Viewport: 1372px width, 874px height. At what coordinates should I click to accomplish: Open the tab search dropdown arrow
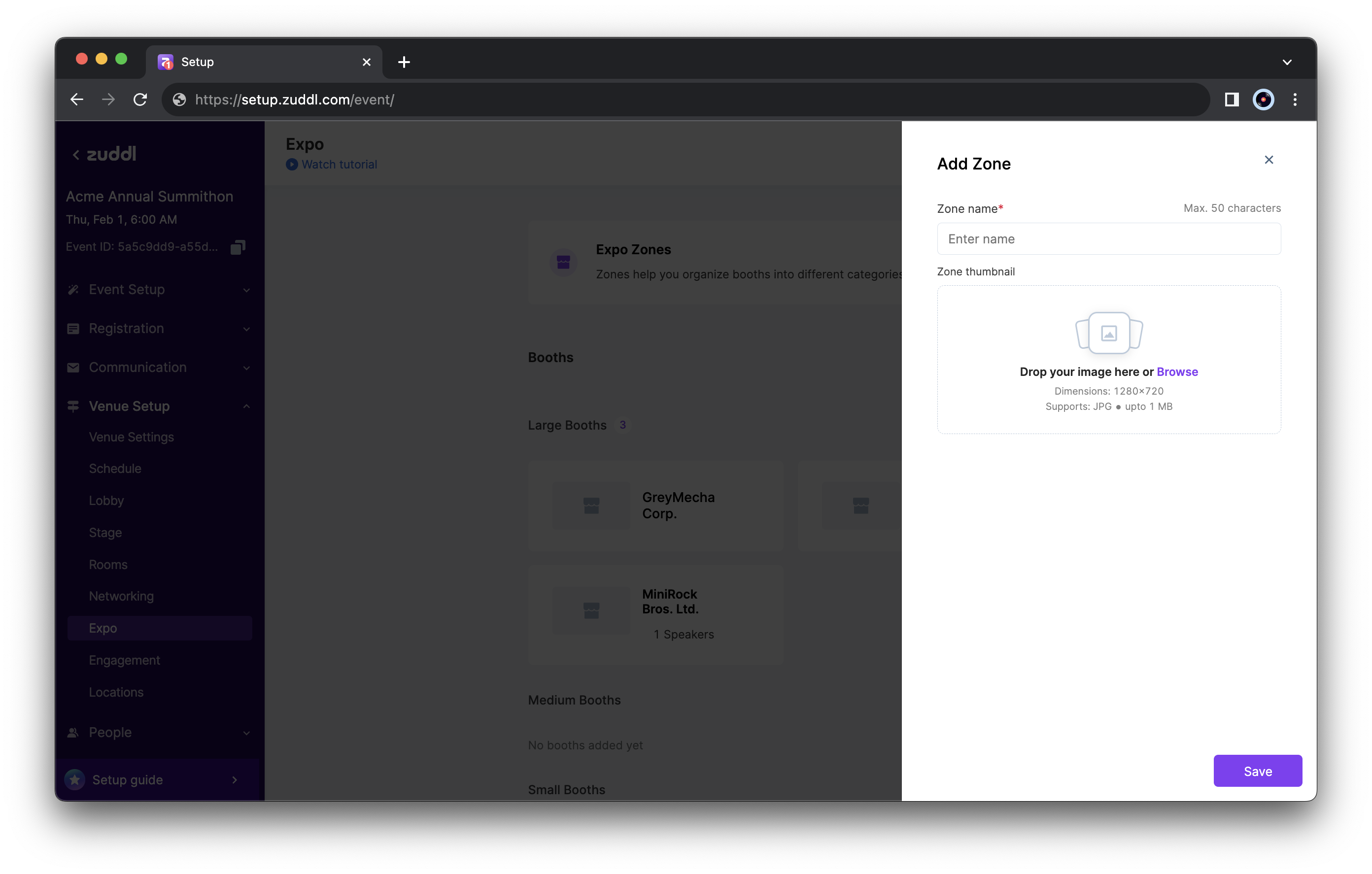[1287, 62]
